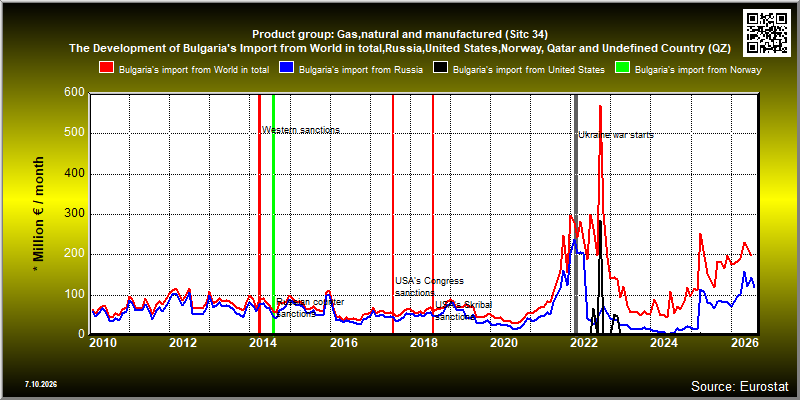Click the "Source: Eurostat" credit
800x400 pixels.
coord(740,386)
